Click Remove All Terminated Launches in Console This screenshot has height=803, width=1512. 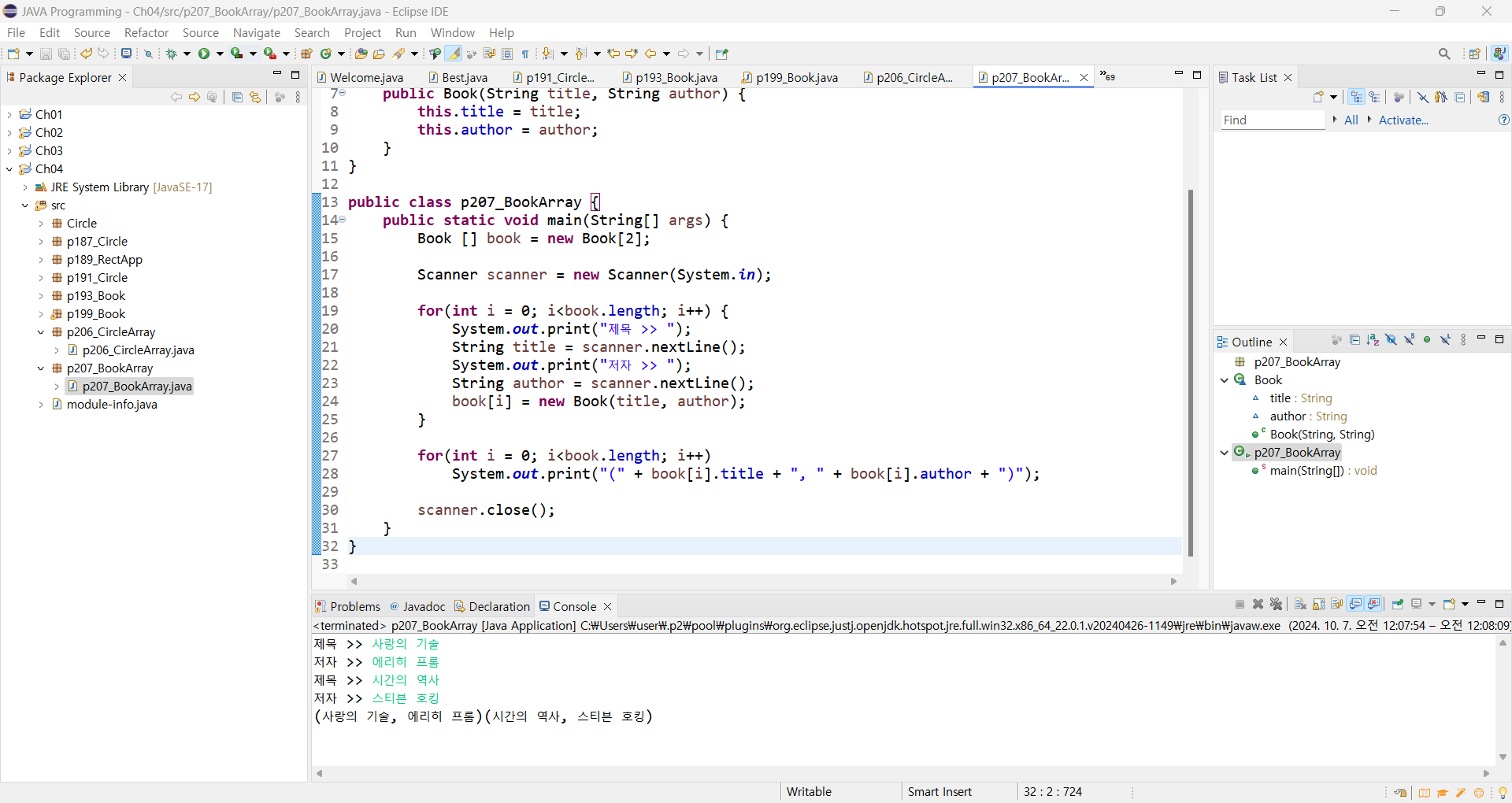click(x=1277, y=604)
